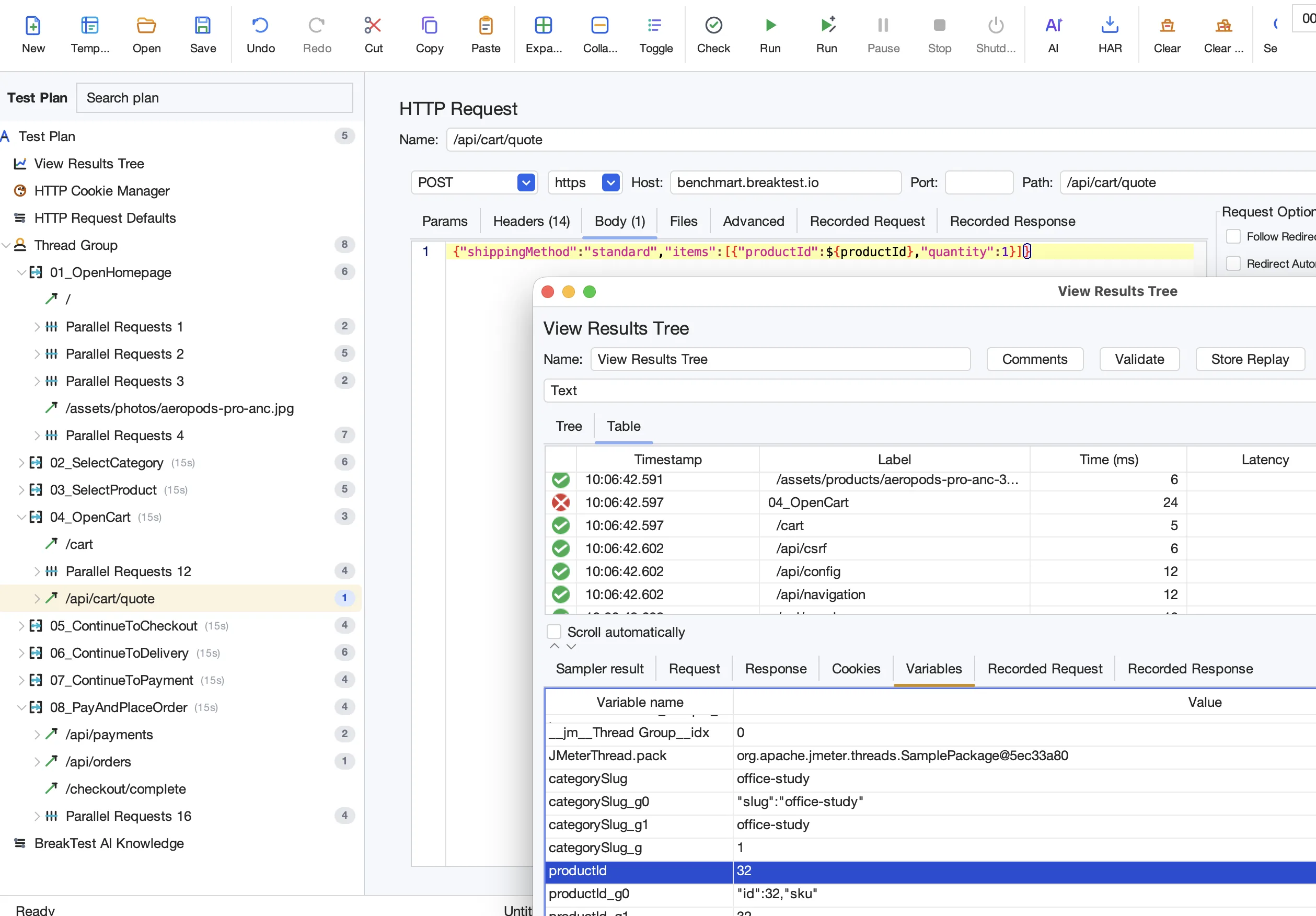The width and height of the screenshot is (1316, 916).
Task: Click the Search plan field
Action: pos(214,98)
